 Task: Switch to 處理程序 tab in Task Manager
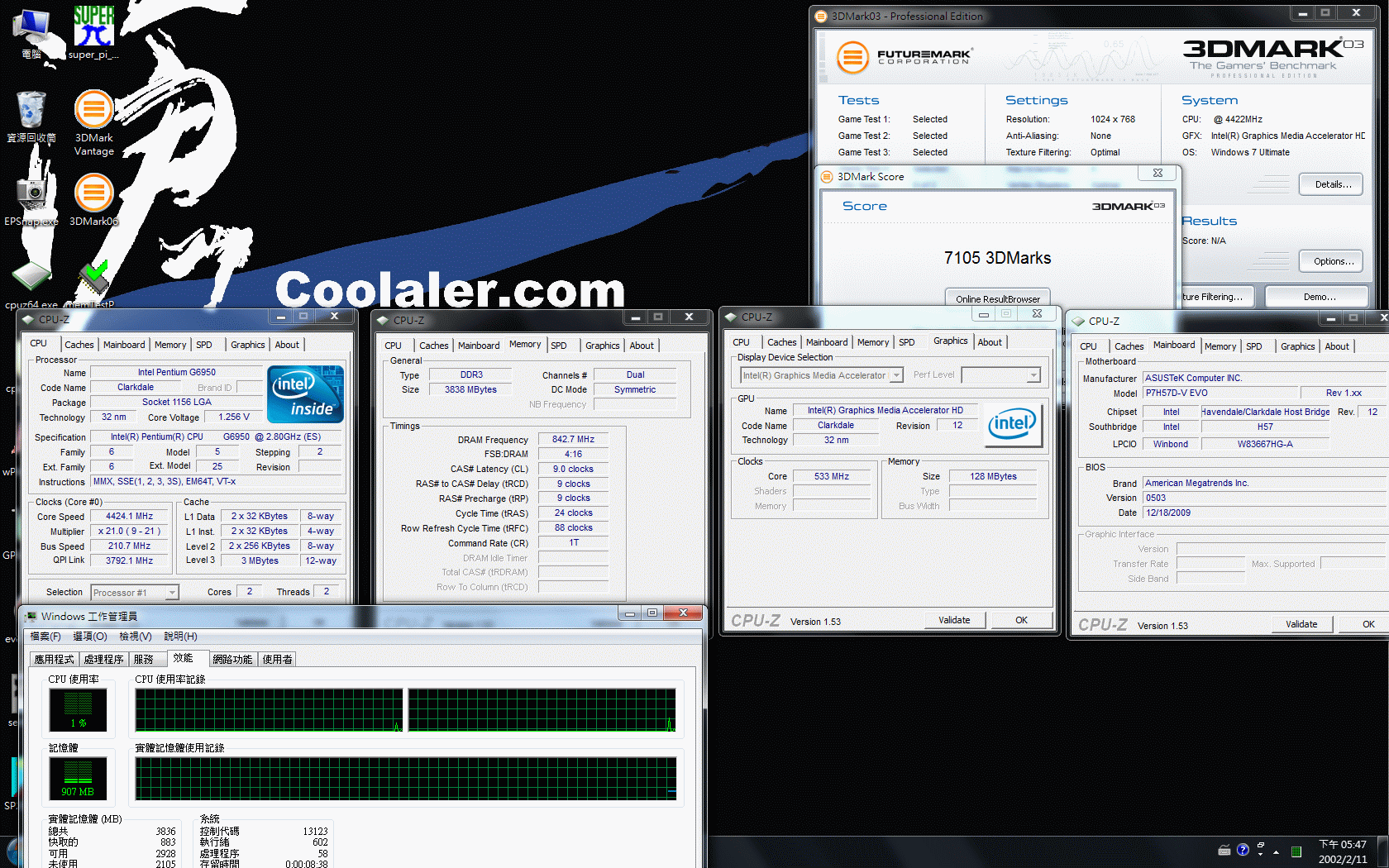[x=103, y=659]
